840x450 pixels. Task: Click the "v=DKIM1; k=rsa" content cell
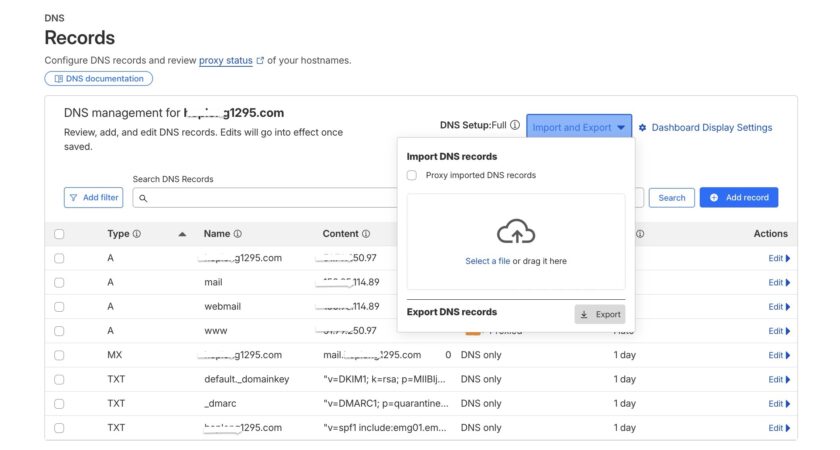tap(384, 379)
